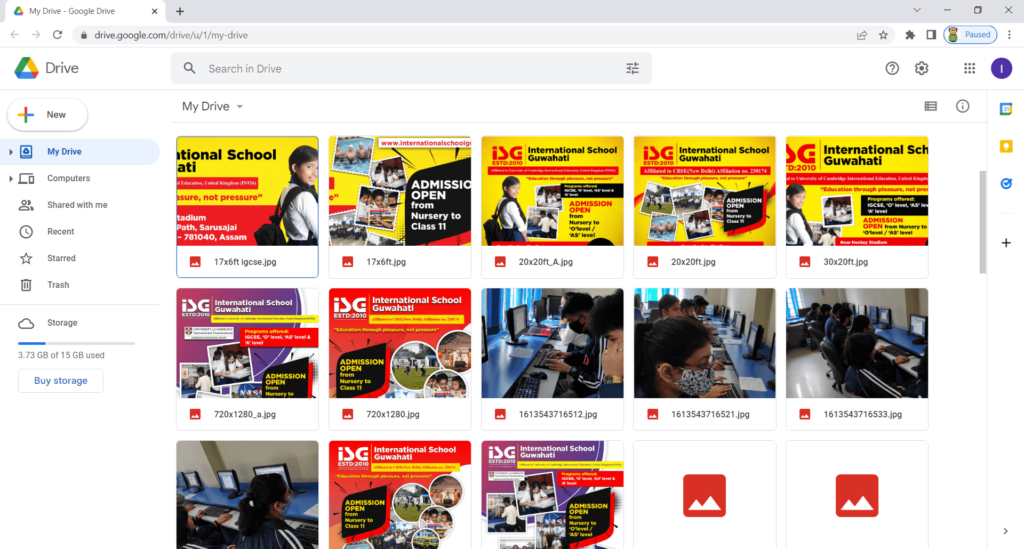Expand Computers tree arrow
Screen dimensions: 1024x549
click(x=10, y=178)
